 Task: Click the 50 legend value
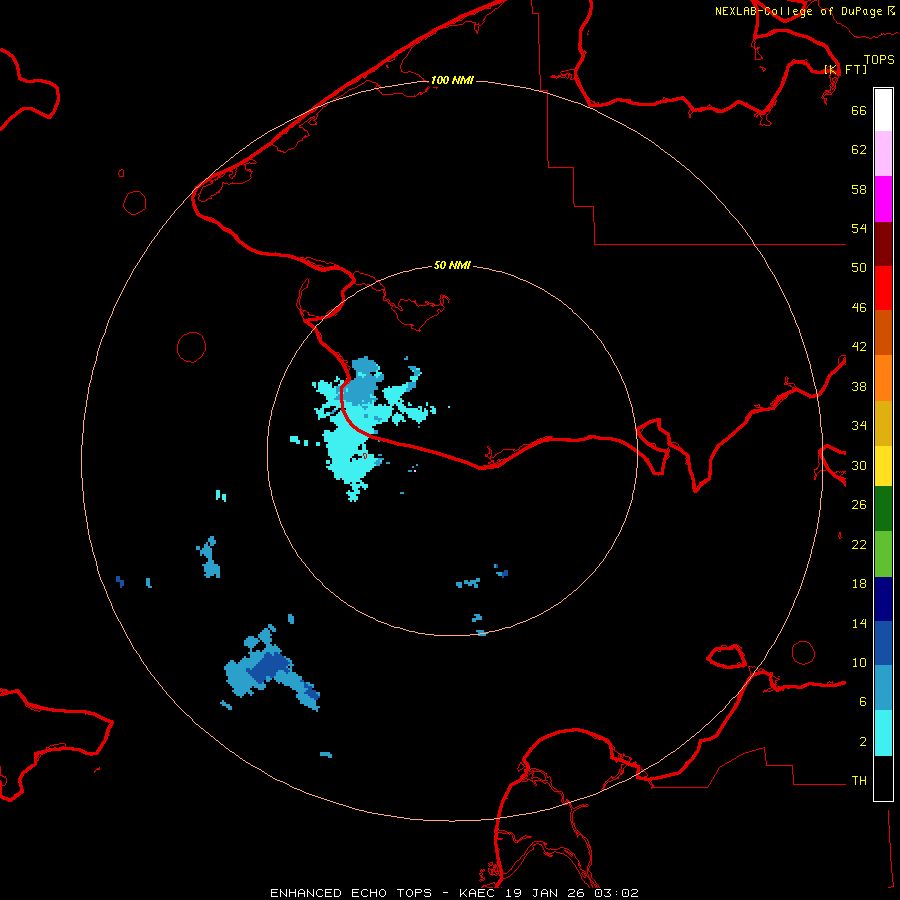coord(859,268)
